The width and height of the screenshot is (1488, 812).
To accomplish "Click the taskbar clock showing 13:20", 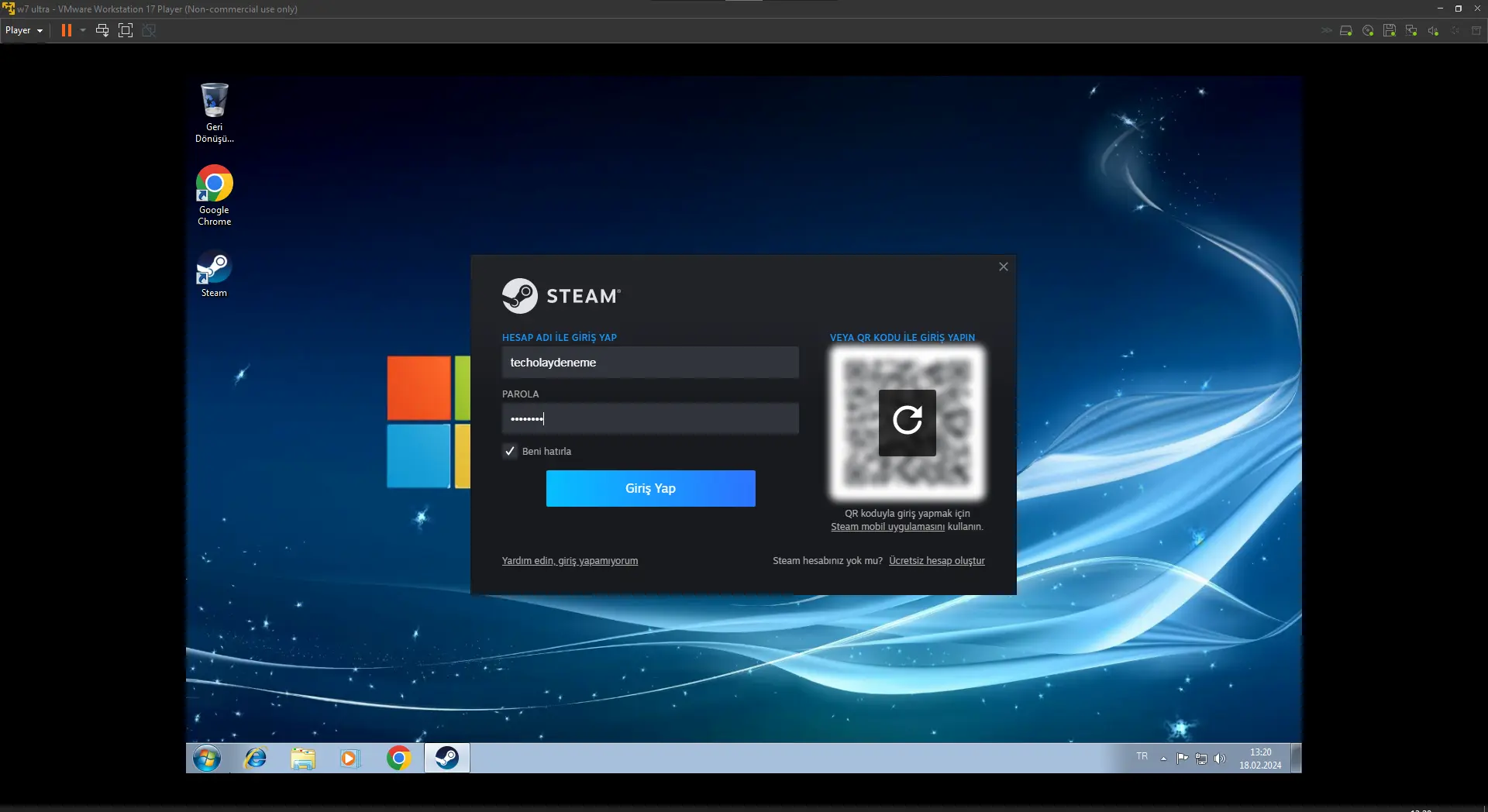I will [x=1260, y=759].
